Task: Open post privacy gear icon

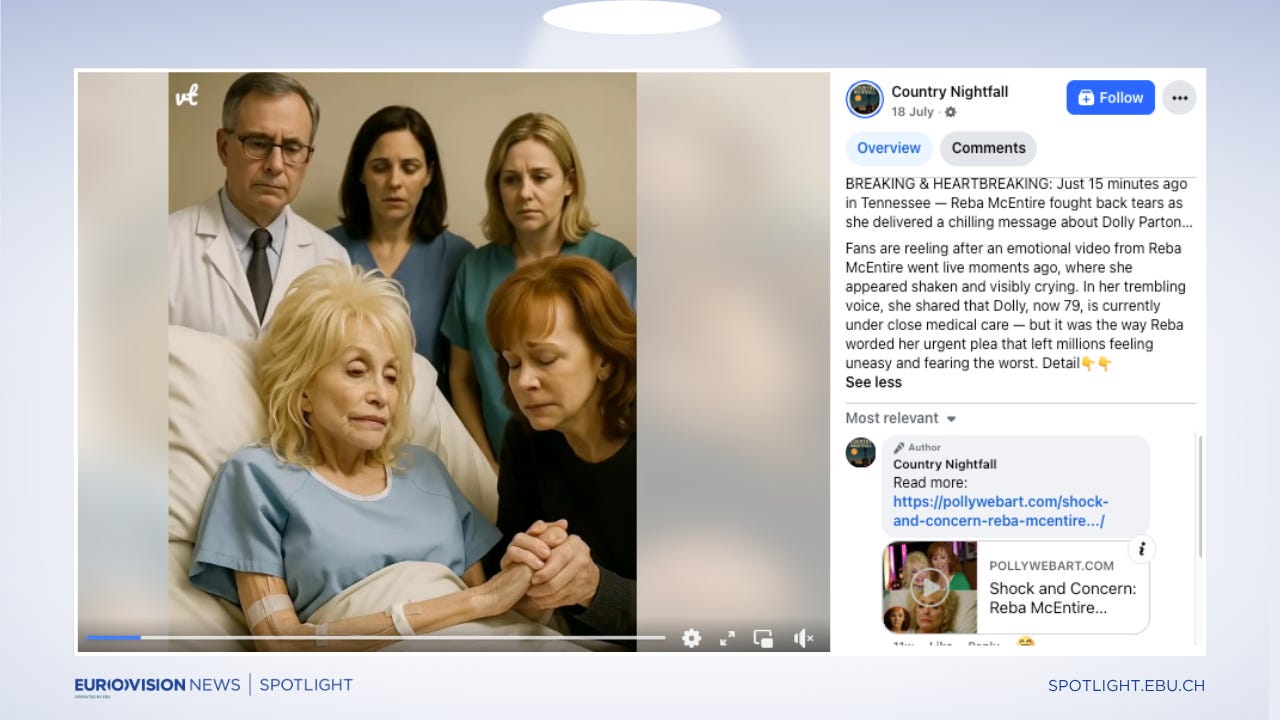Action: click(x=950, y=112)
